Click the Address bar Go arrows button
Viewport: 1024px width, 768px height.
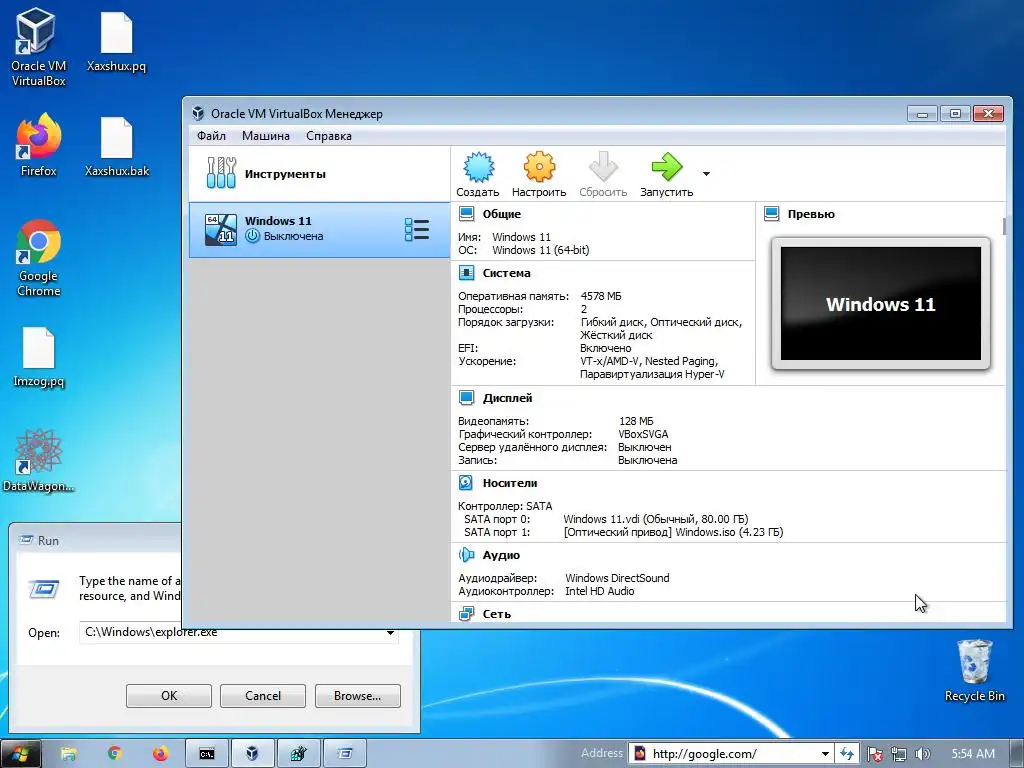point(846,754)
